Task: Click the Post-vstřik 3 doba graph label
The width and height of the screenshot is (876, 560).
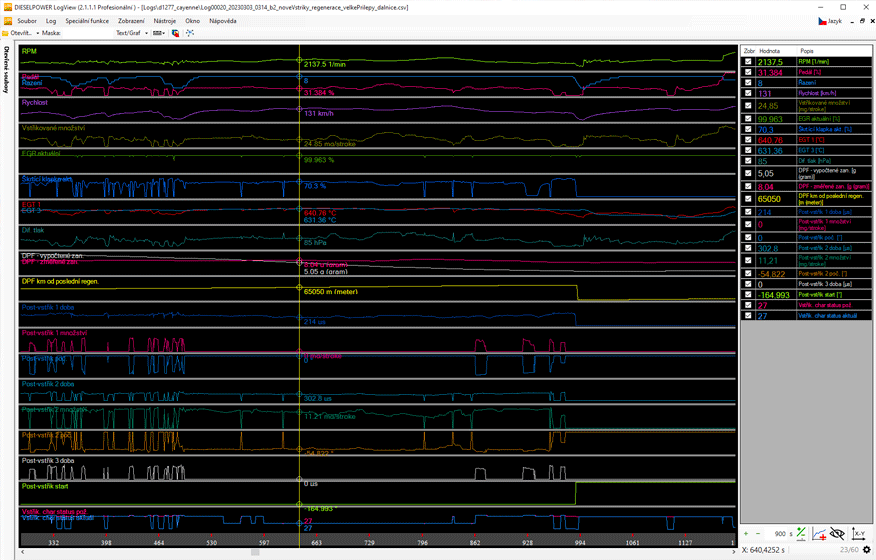Action: (48, 461)
